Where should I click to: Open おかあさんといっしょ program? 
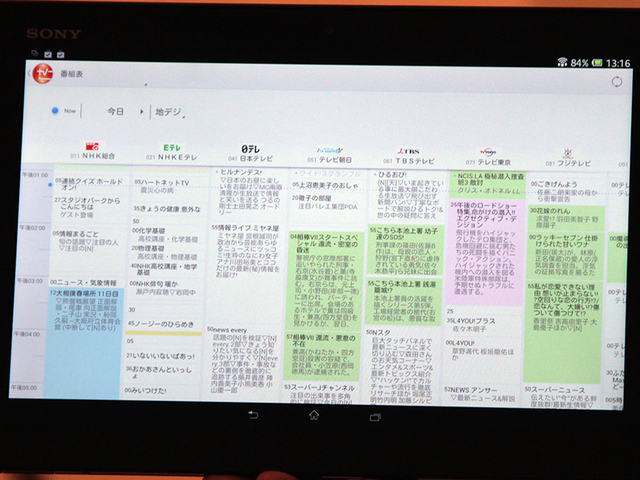pyautogui.click(x=162, y=372)
